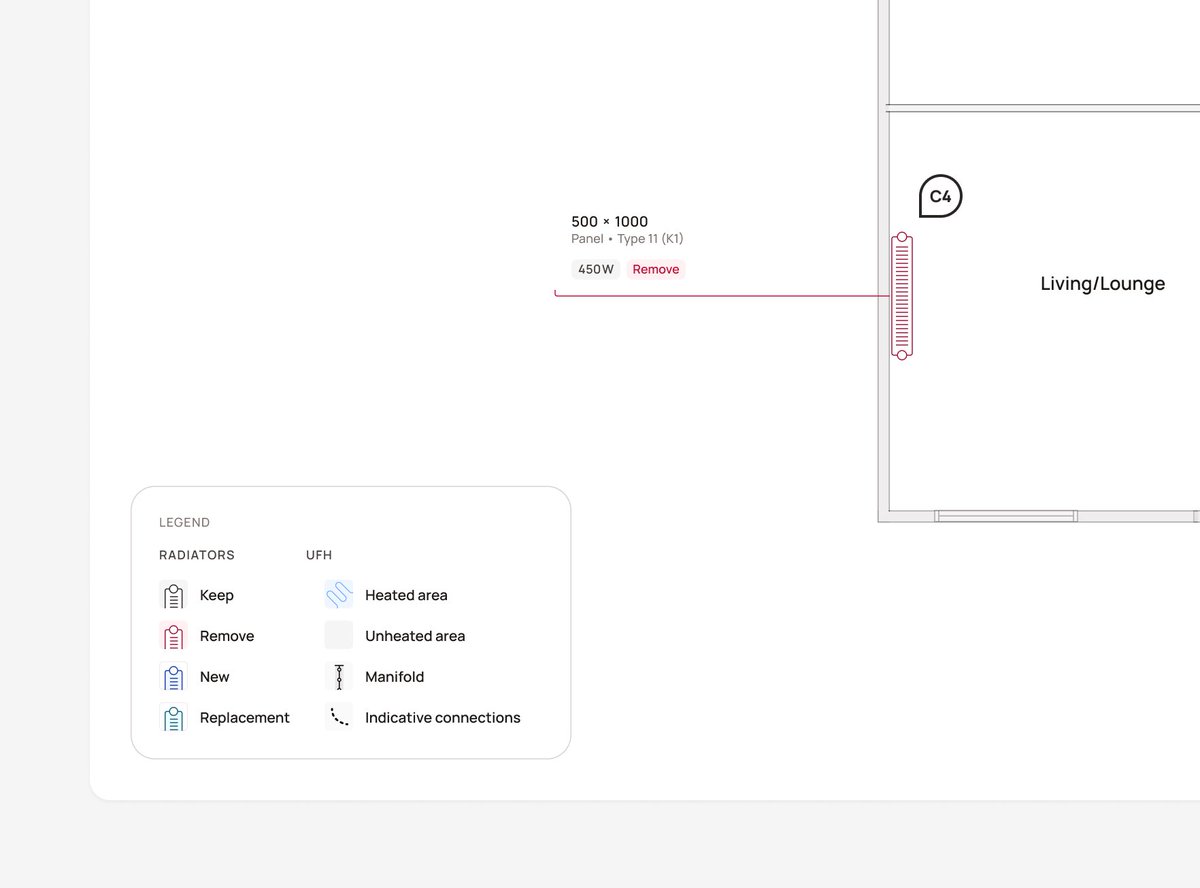1200x888 pixels.
Task: Click the Replacement legend label
Action: [x=245, y=718]
